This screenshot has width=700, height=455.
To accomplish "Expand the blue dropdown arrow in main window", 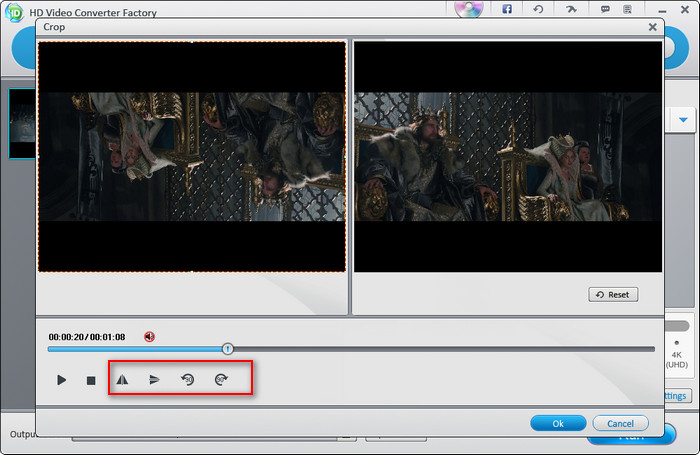I will point(683,120).
